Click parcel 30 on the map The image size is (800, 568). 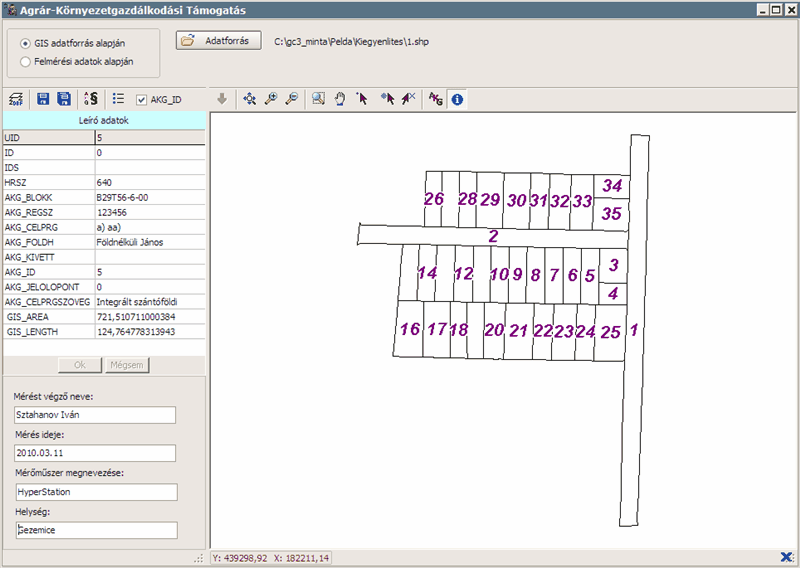pos(516,201)
